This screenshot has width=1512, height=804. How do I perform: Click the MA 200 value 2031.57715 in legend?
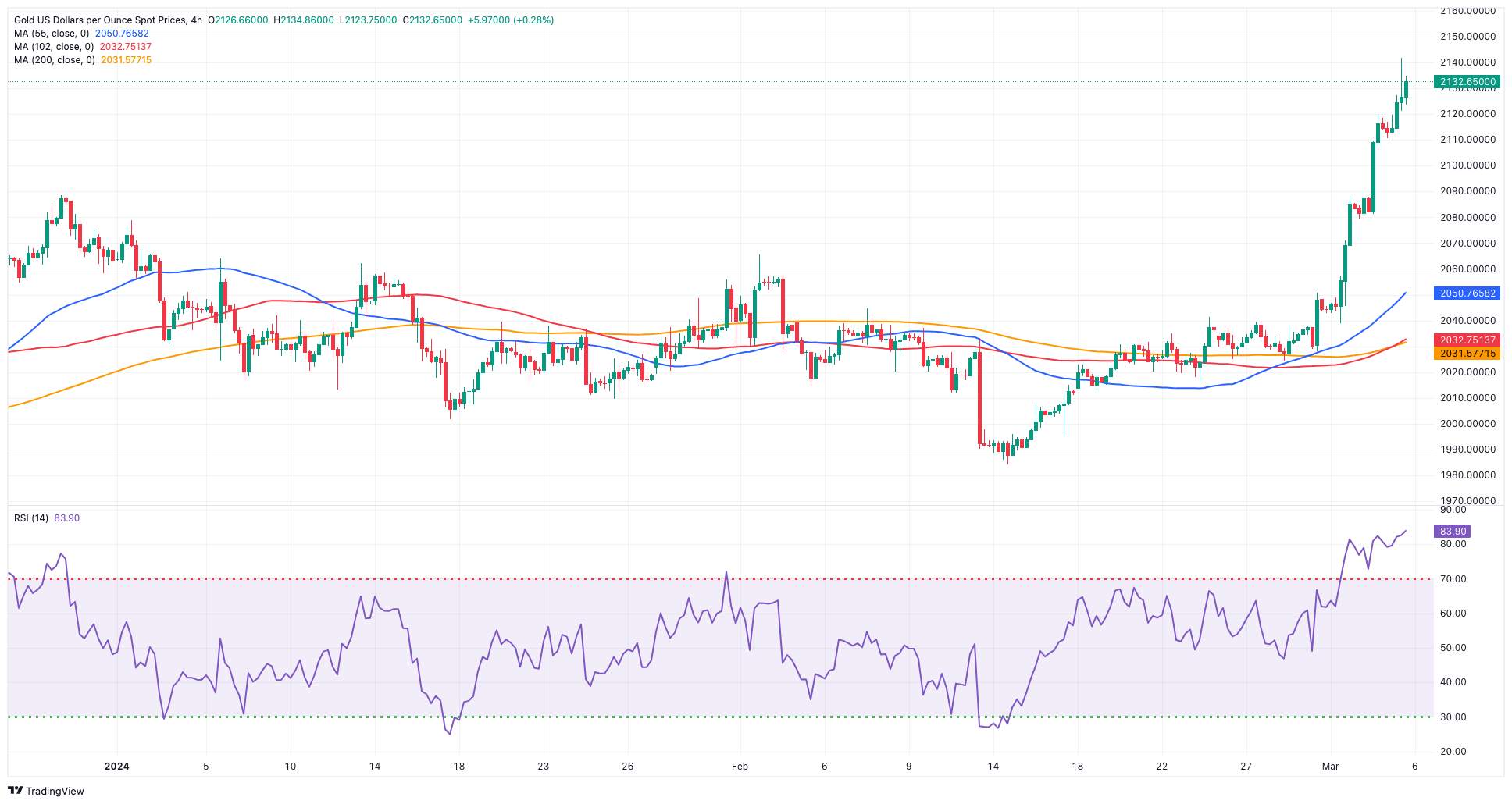[127, 60]
